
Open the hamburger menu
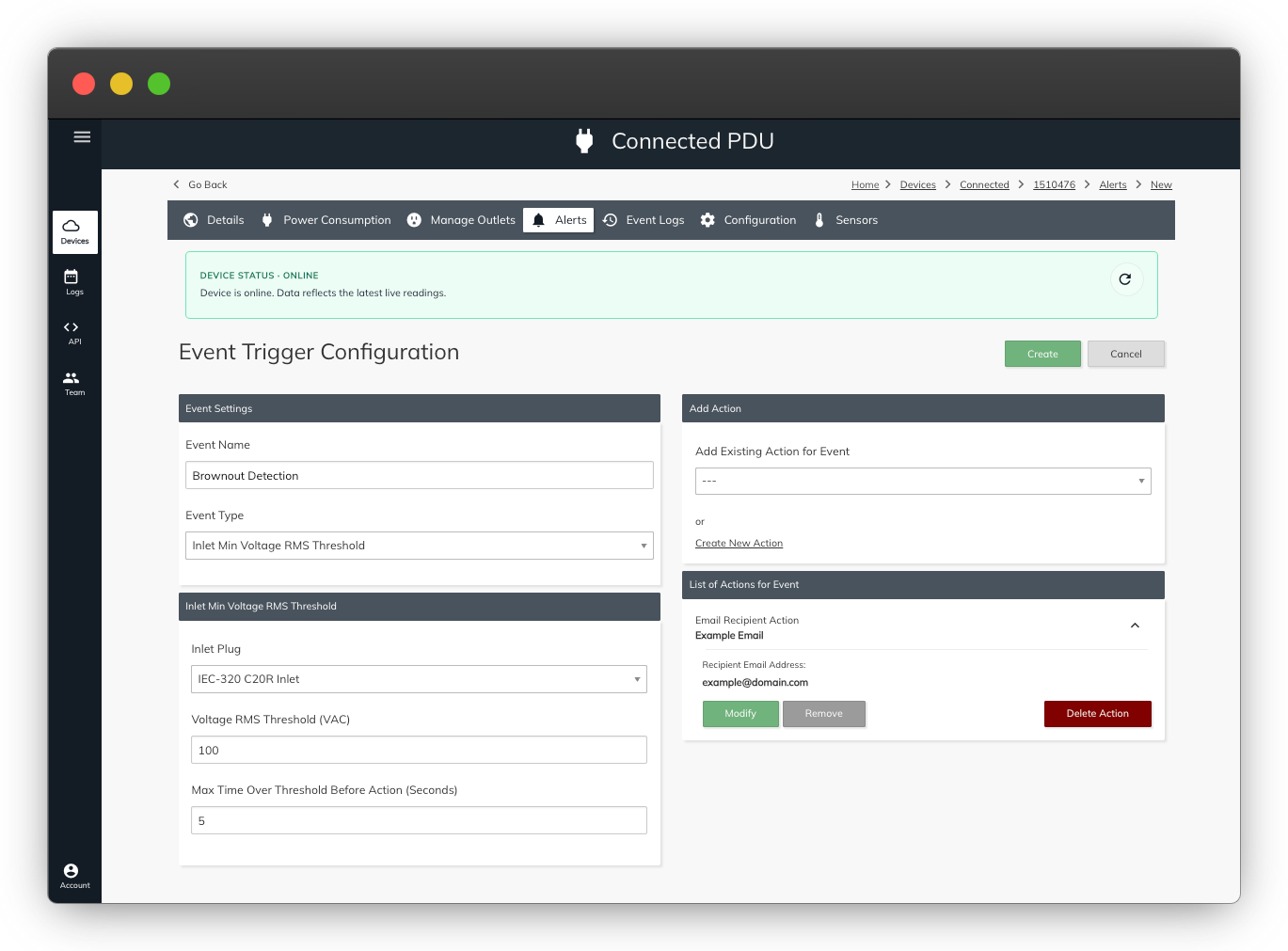click(x=82, y=137)
